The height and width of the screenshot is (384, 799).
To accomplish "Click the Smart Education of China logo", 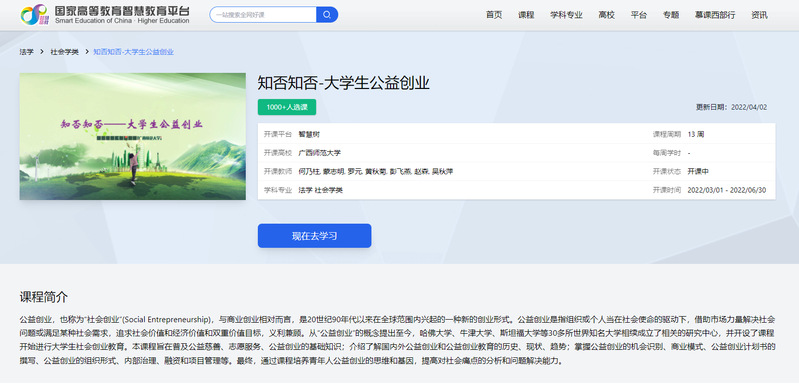I will pyautogui.click(x=105, y=15).
